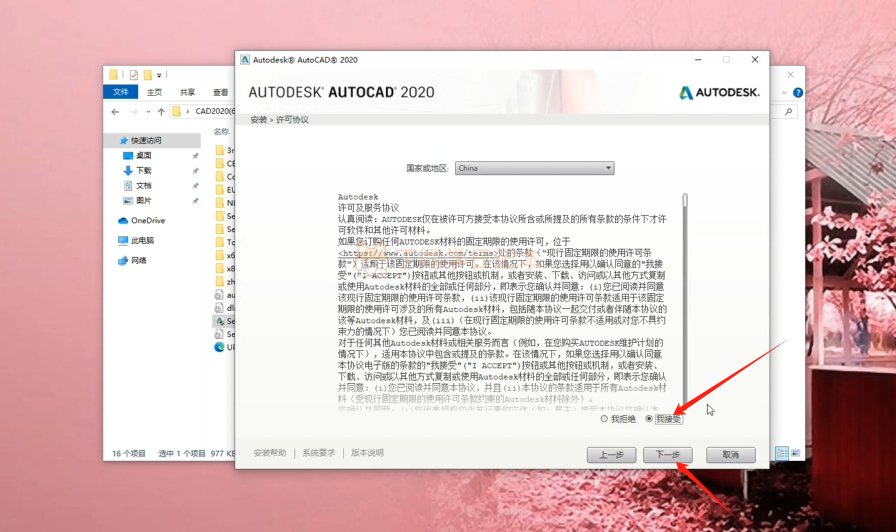Viewport: 896px width, 532px height.
Task: Select 图片 in Explorer navigation pane
Action: (143, 201)
